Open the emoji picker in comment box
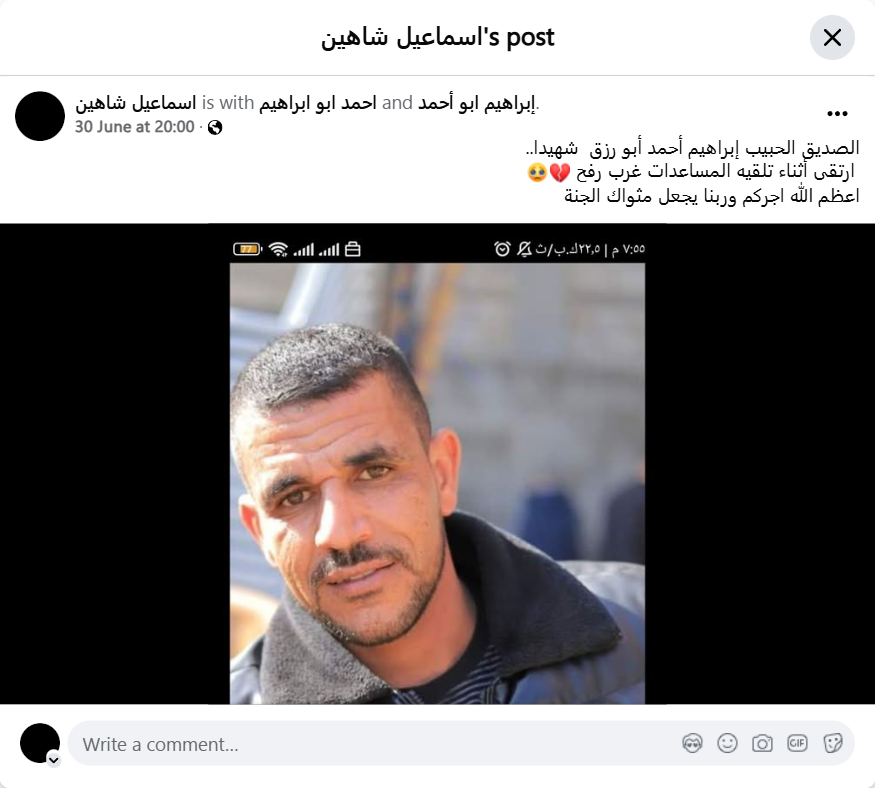Viewport: 875px width, 788px height. click(727, 743)
